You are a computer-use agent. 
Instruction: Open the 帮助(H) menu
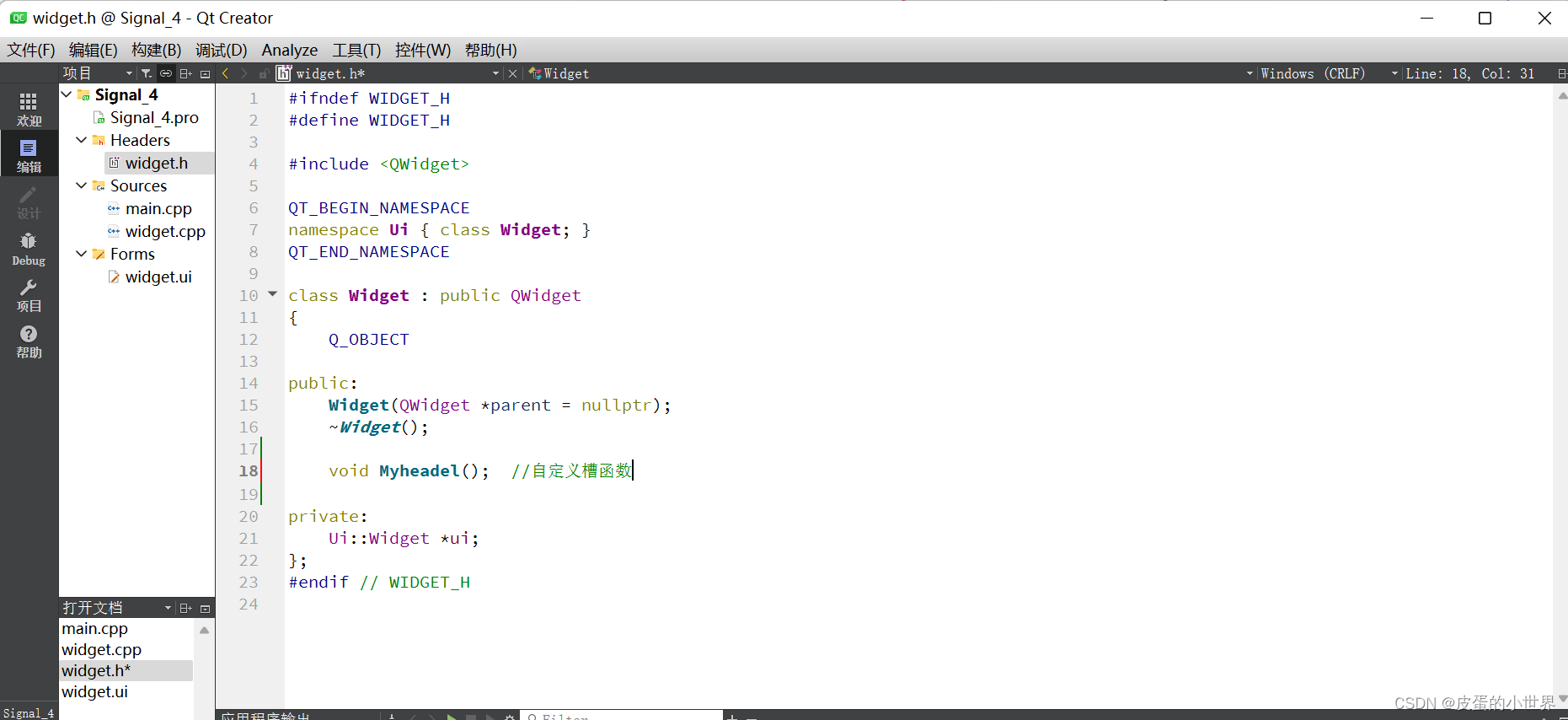click(490, 50)
